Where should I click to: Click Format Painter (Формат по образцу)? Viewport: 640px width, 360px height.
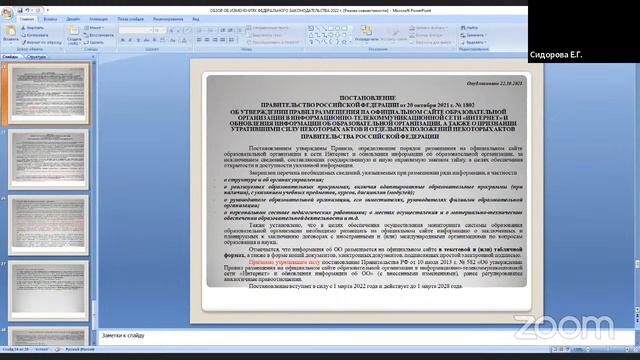[42, 42]
